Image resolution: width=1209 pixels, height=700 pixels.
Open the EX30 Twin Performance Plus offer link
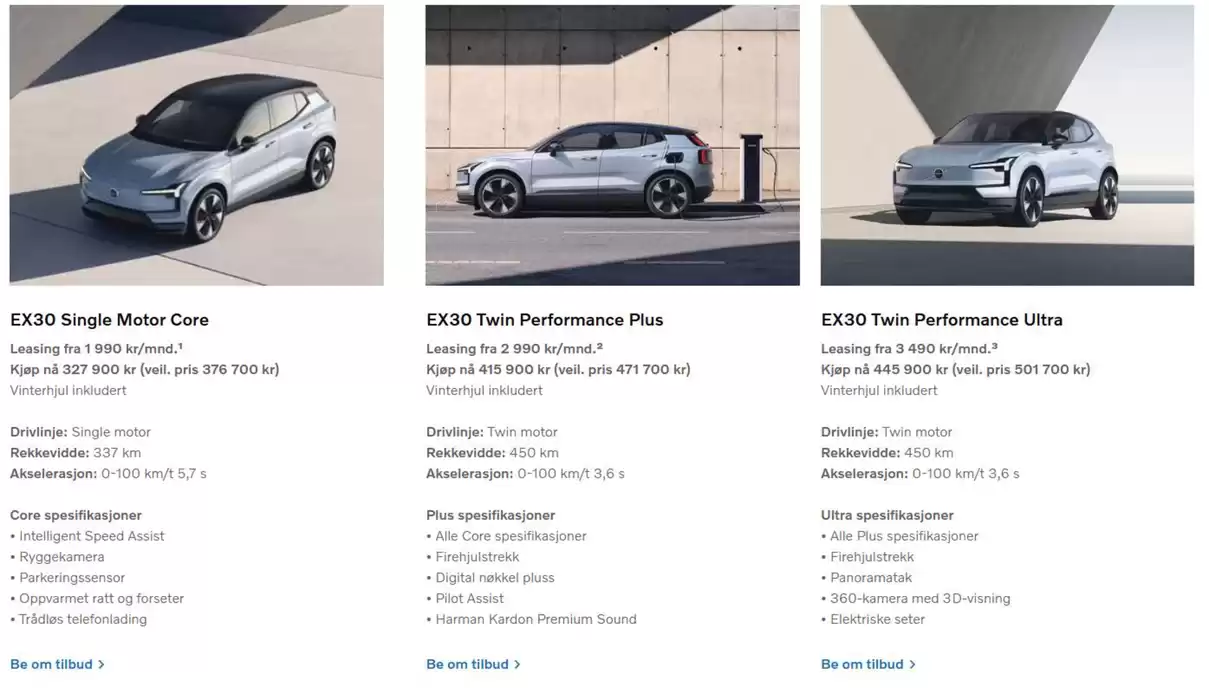coord(473,664)
